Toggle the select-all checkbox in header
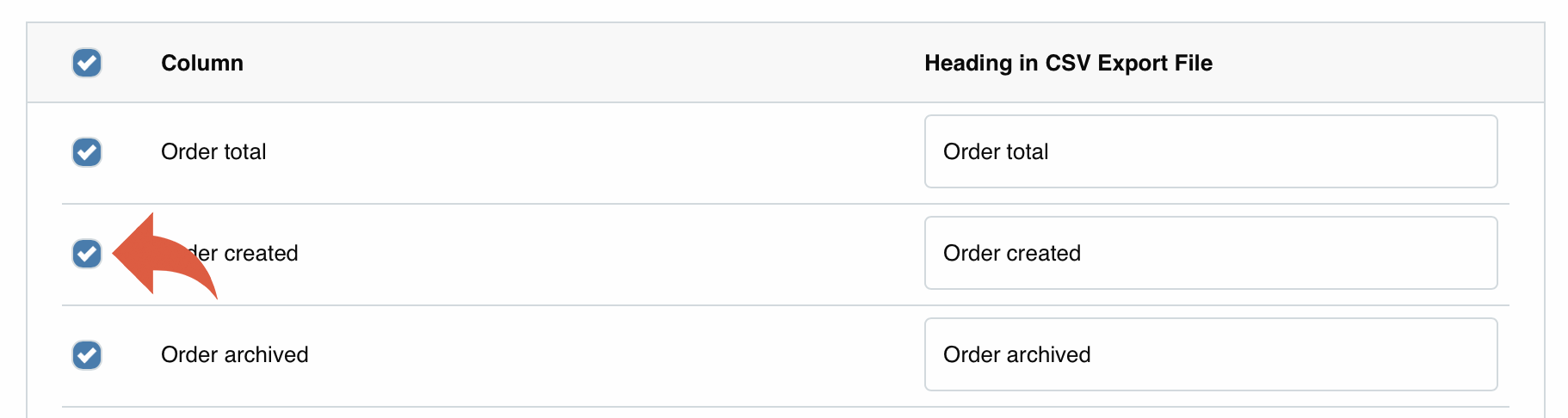 87,63
